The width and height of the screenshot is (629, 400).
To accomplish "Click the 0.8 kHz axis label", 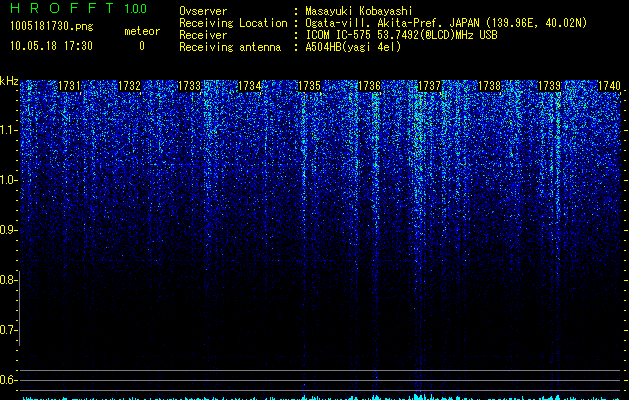I will pos(8,280).
